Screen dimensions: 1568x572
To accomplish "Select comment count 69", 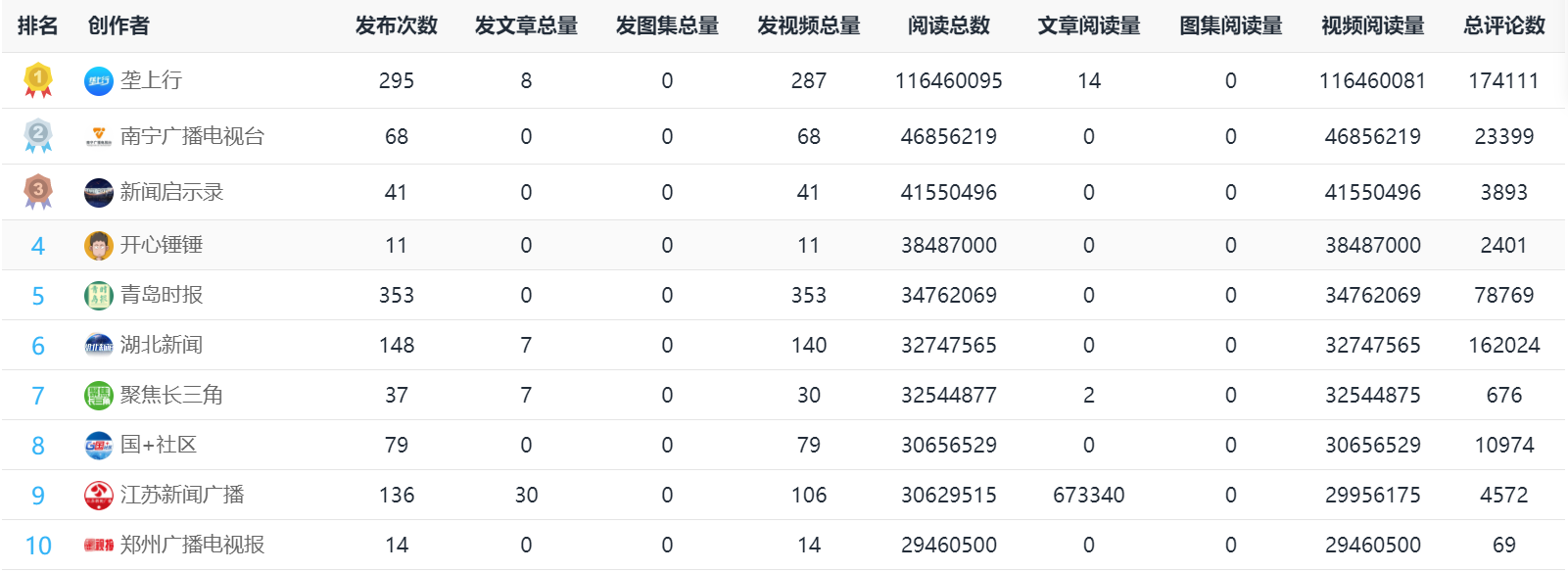I will (1504, 545).
